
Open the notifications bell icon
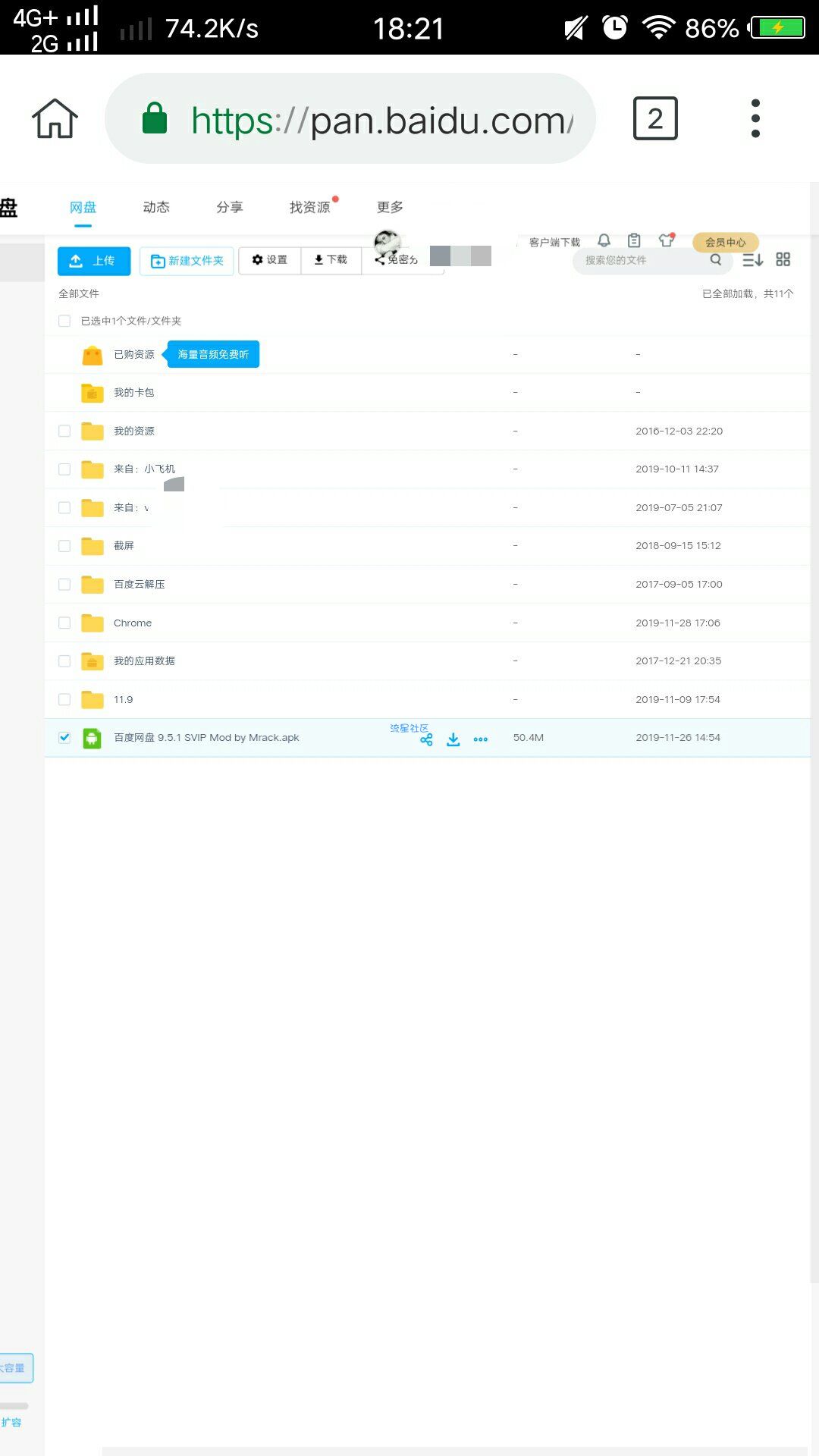604,240
